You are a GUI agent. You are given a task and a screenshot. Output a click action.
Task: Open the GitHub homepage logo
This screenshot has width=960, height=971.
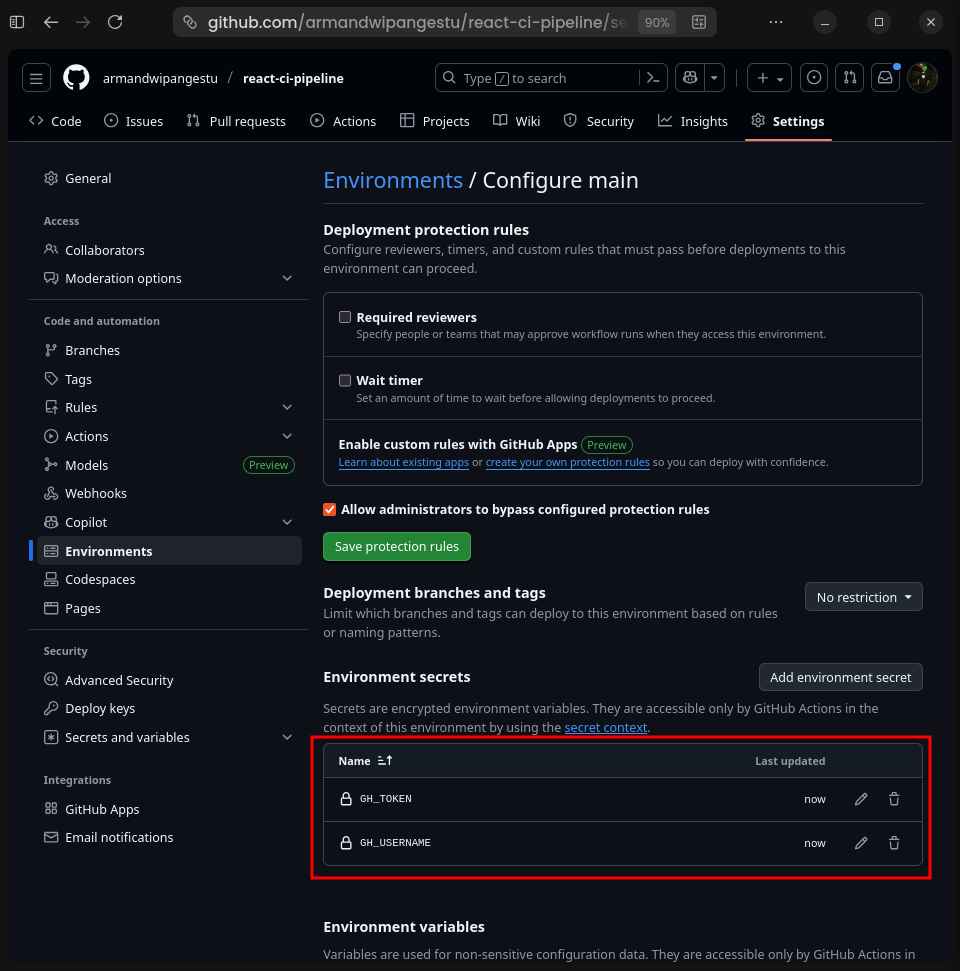(x=76, y=78)
